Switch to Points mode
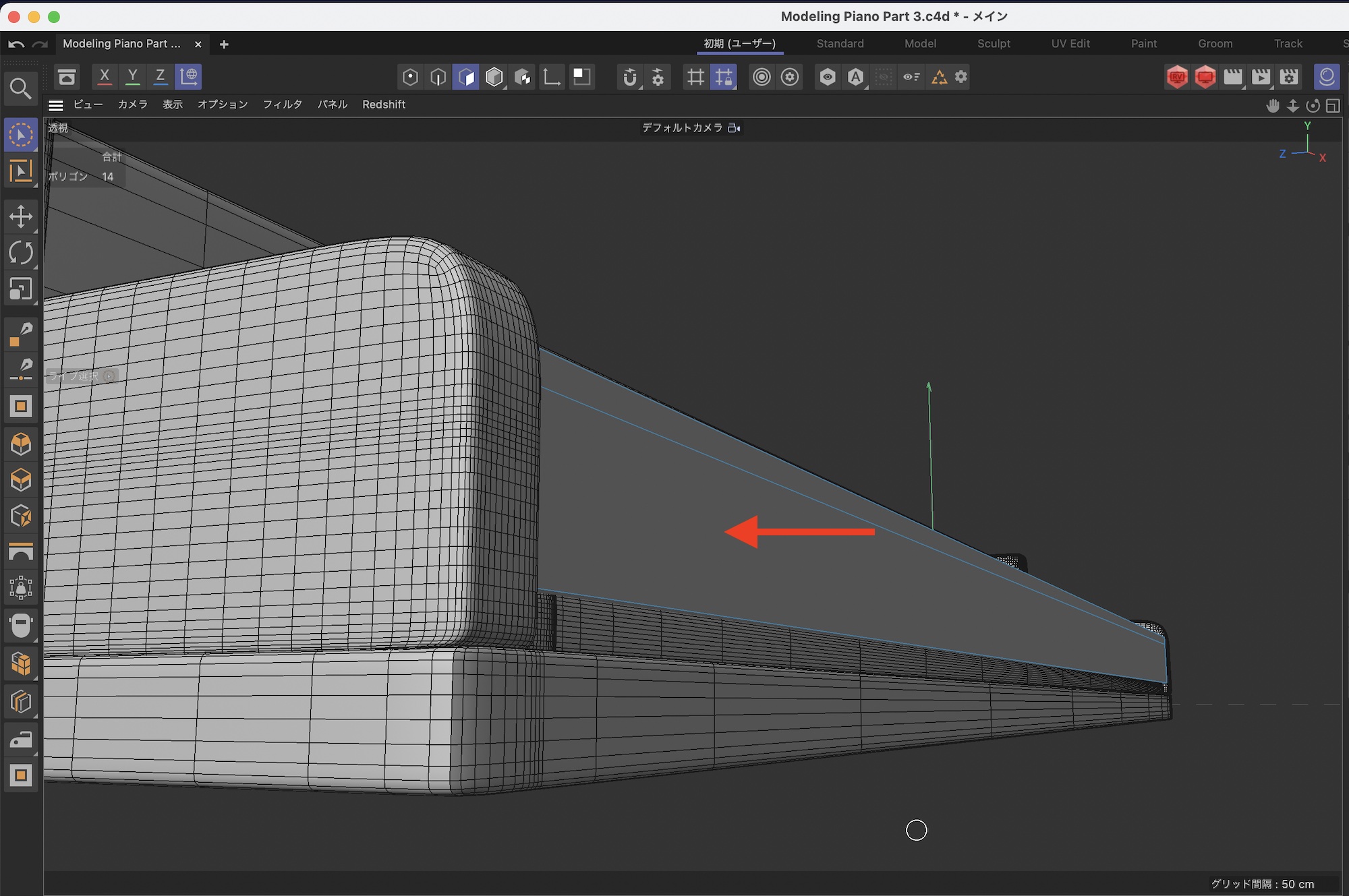Viewport: 1349px width, 896px height. pos(409,77)
